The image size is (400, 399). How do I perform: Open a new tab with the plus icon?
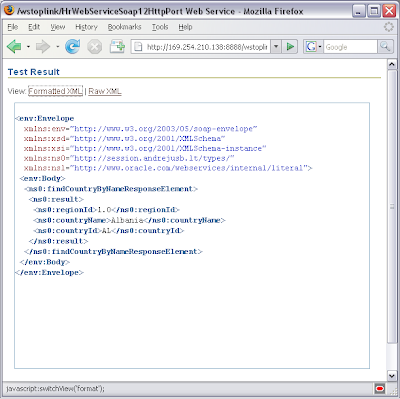pyautogui.click(x=117, y=47)
